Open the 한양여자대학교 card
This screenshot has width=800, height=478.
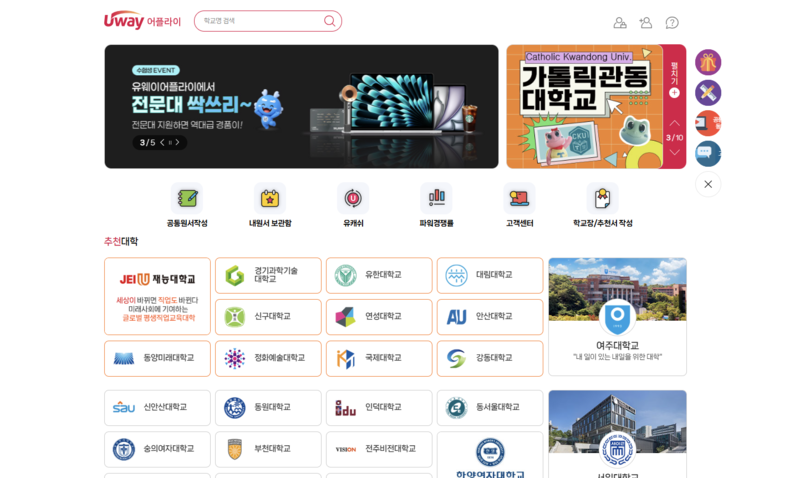coord(490,455)
